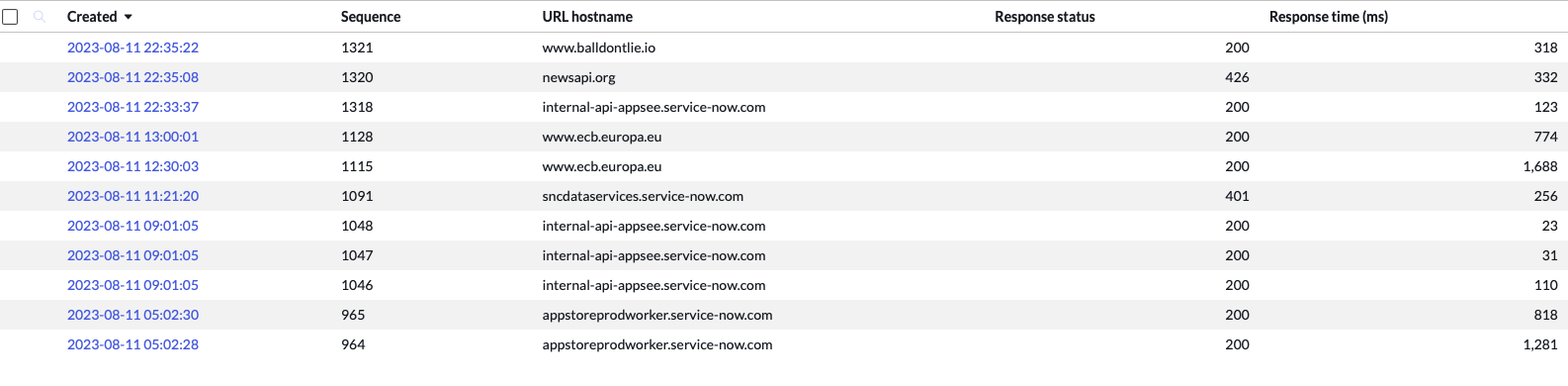
Task: Open record created 2023-08-11 12:30:03
Action: pos(132,166)
